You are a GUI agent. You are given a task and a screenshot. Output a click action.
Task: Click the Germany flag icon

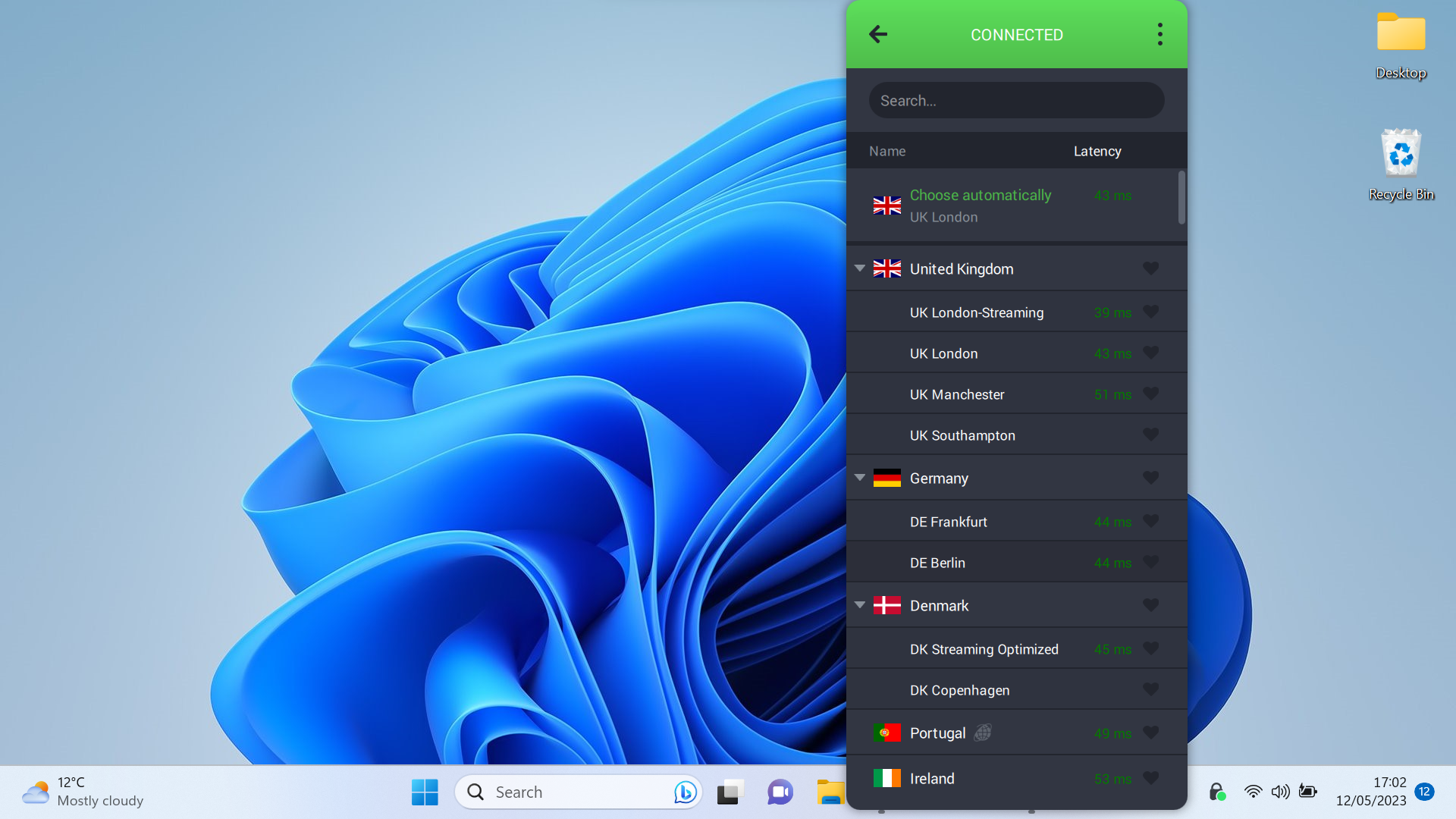[886, 478]
